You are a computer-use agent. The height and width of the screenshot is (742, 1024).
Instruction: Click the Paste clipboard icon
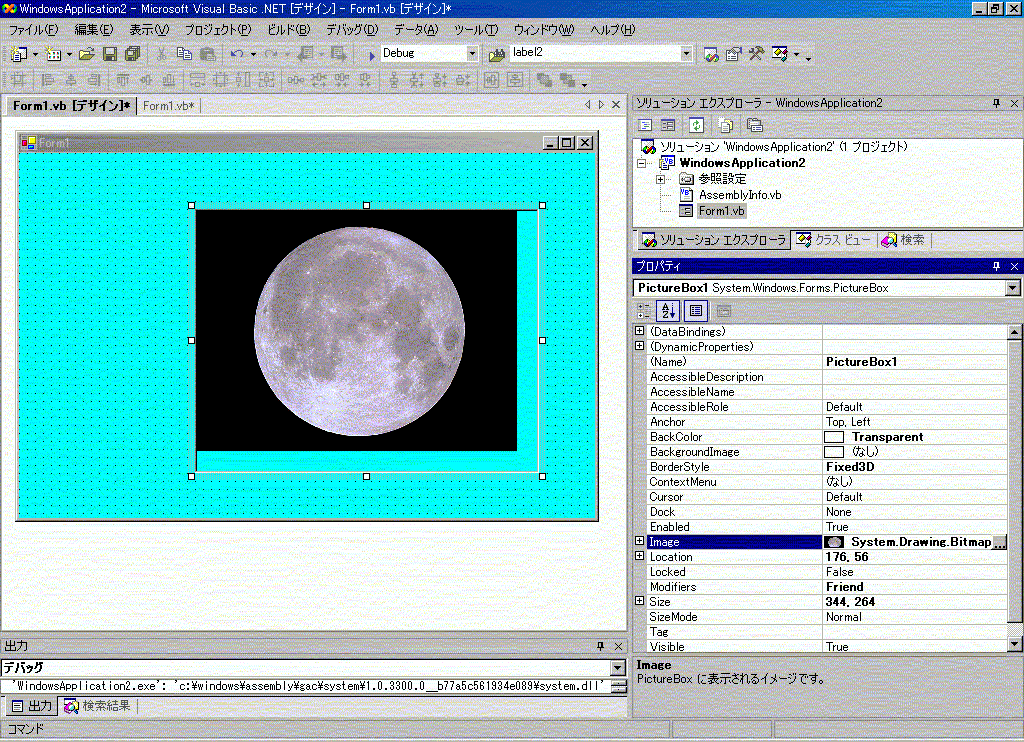point(208,54)
